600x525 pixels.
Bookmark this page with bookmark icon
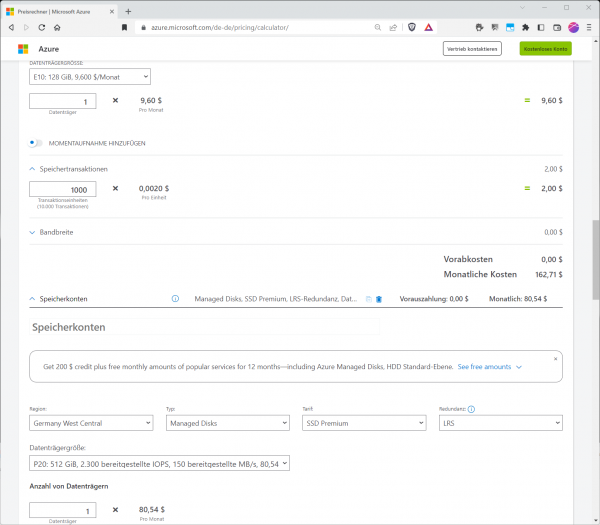click(x=124, y=28)
